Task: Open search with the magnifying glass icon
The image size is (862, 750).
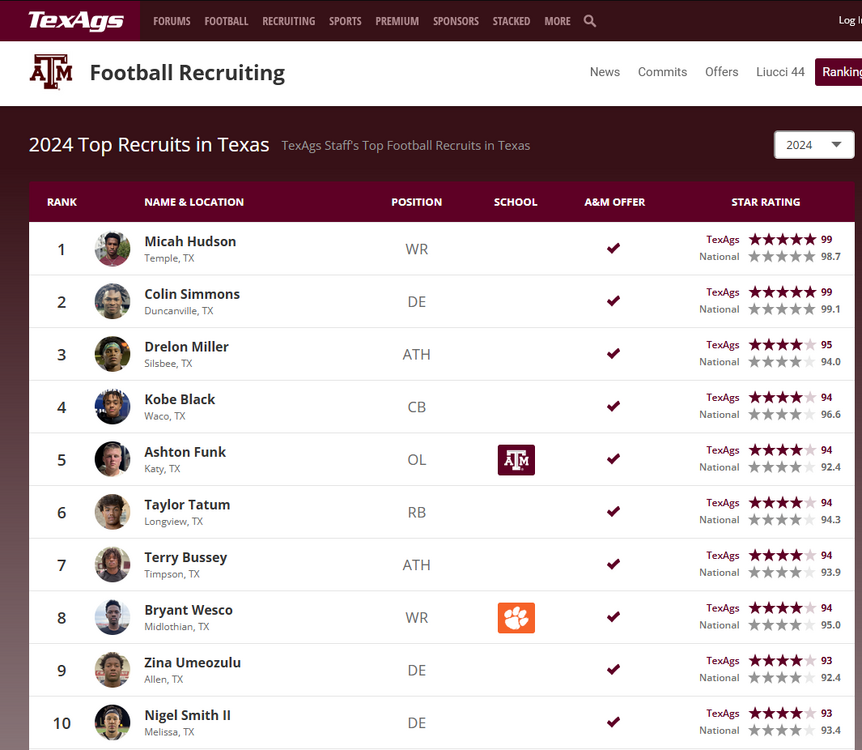Action: 590,21
